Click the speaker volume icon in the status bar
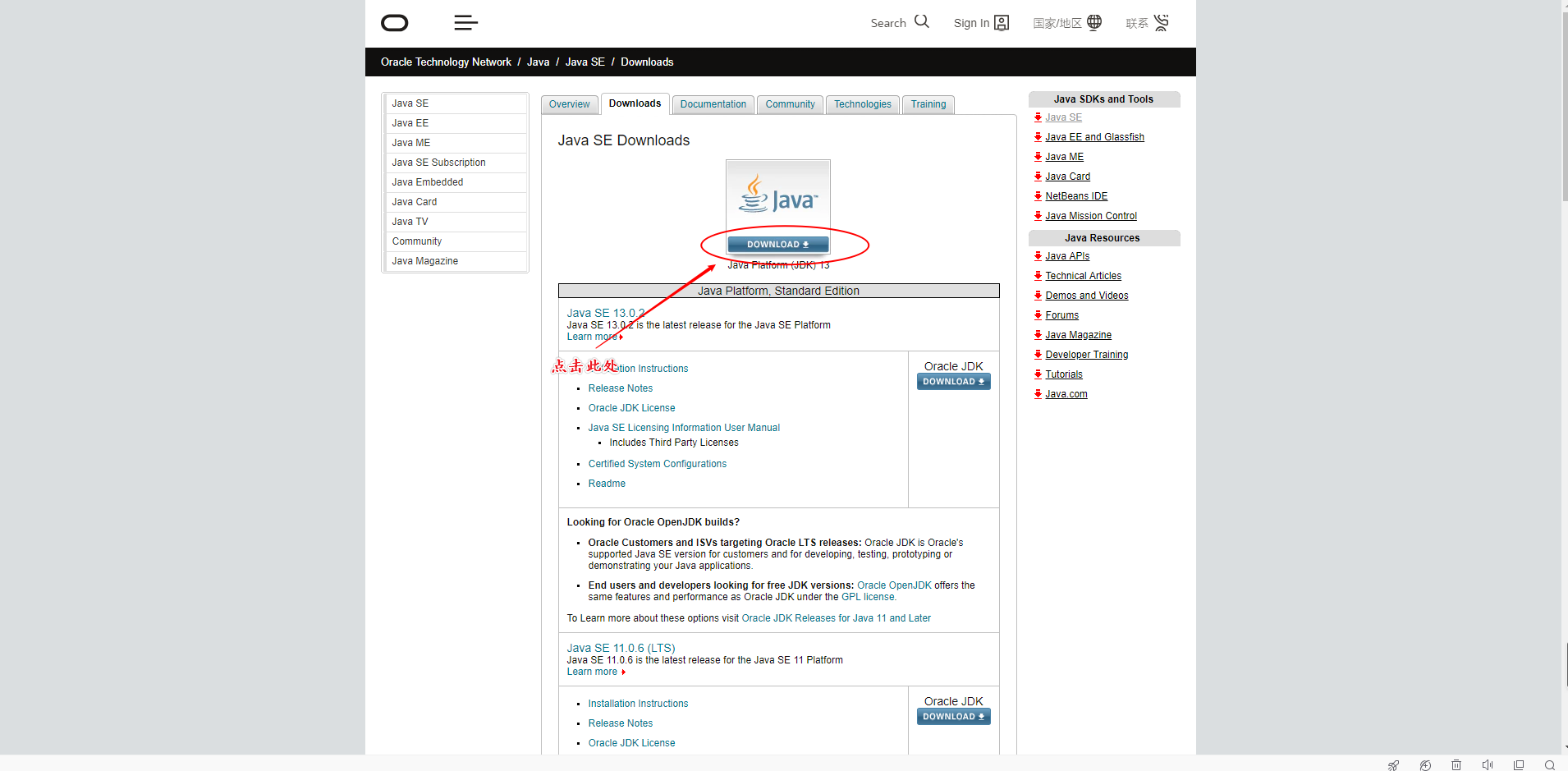1568x771 pixels. point(1488,765)
